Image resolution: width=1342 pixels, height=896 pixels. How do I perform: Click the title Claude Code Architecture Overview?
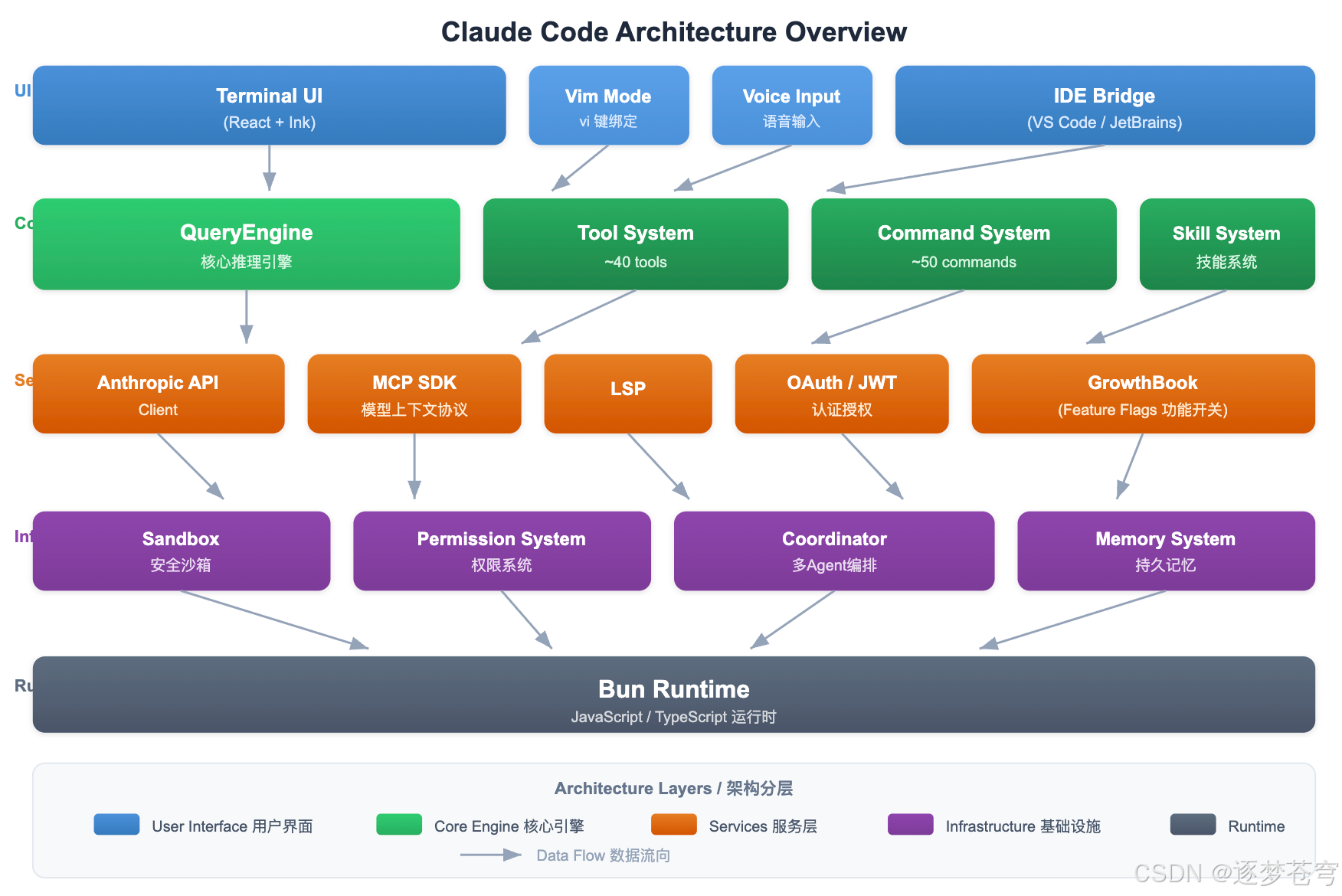pyautogui.click(x=674, y=32)
